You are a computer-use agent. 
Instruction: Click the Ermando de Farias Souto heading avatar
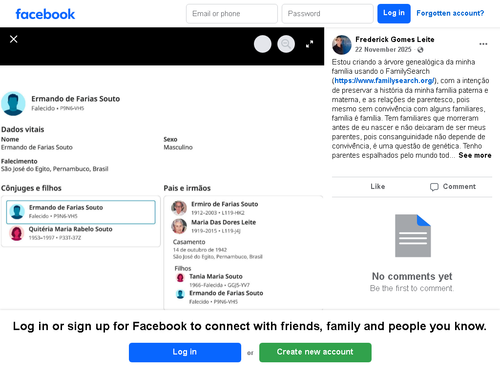click(13, 104)
